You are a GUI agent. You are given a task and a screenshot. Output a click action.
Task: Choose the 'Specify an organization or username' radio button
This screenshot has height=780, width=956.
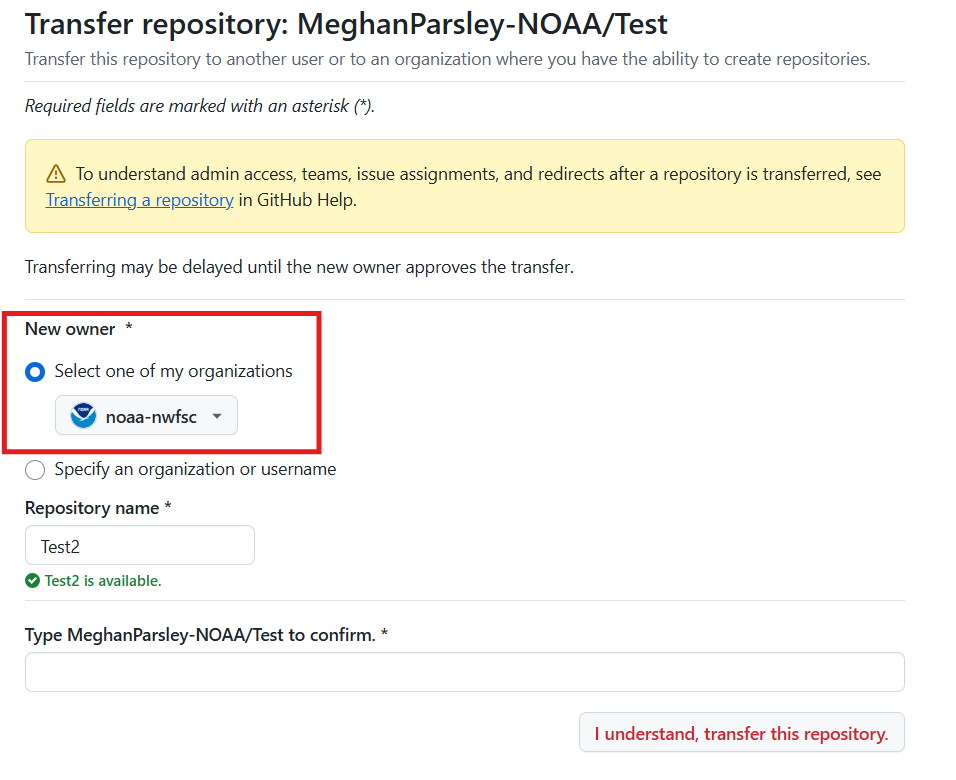click(x=35, y=470)
